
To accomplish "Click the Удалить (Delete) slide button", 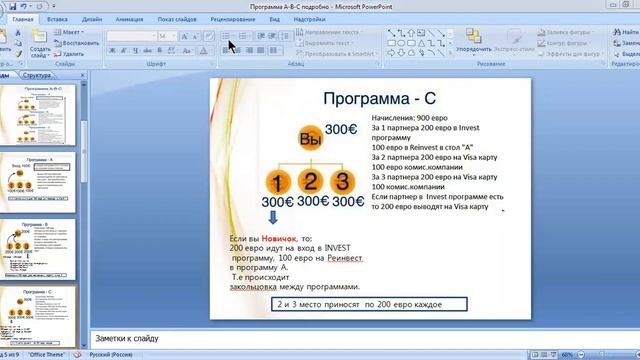I will coord(69,53).
